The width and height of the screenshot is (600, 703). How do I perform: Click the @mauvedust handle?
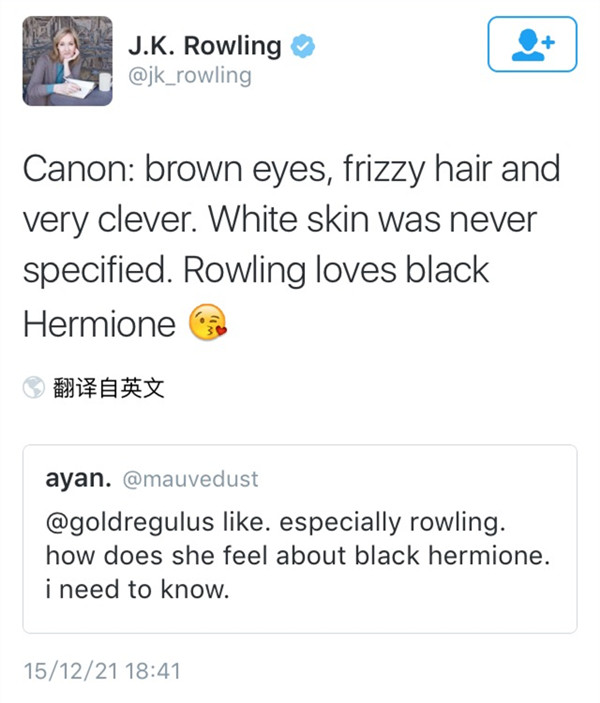(190, 480)
